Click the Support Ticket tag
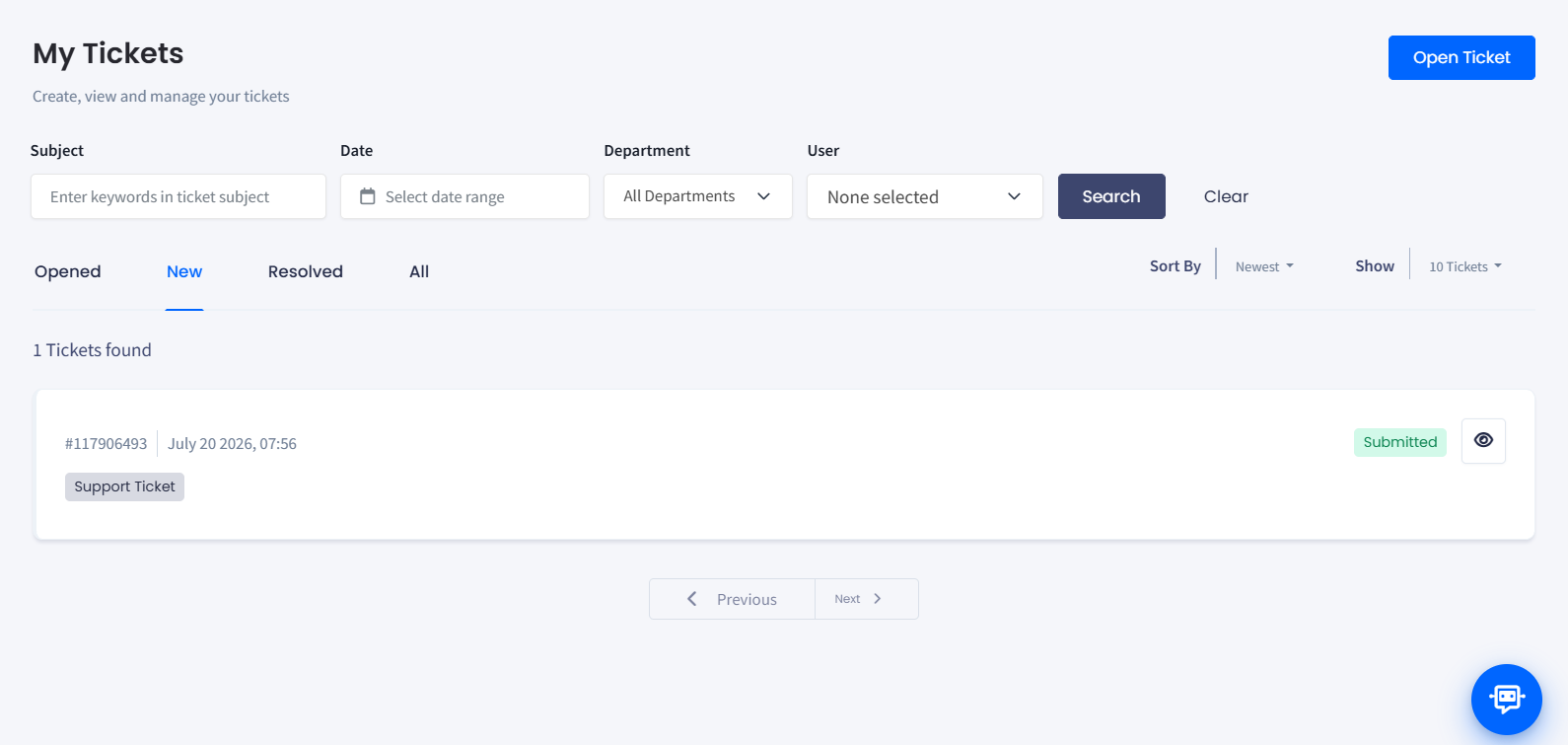The height and width of the screenshot is (745, 1568). coord(124,486)
